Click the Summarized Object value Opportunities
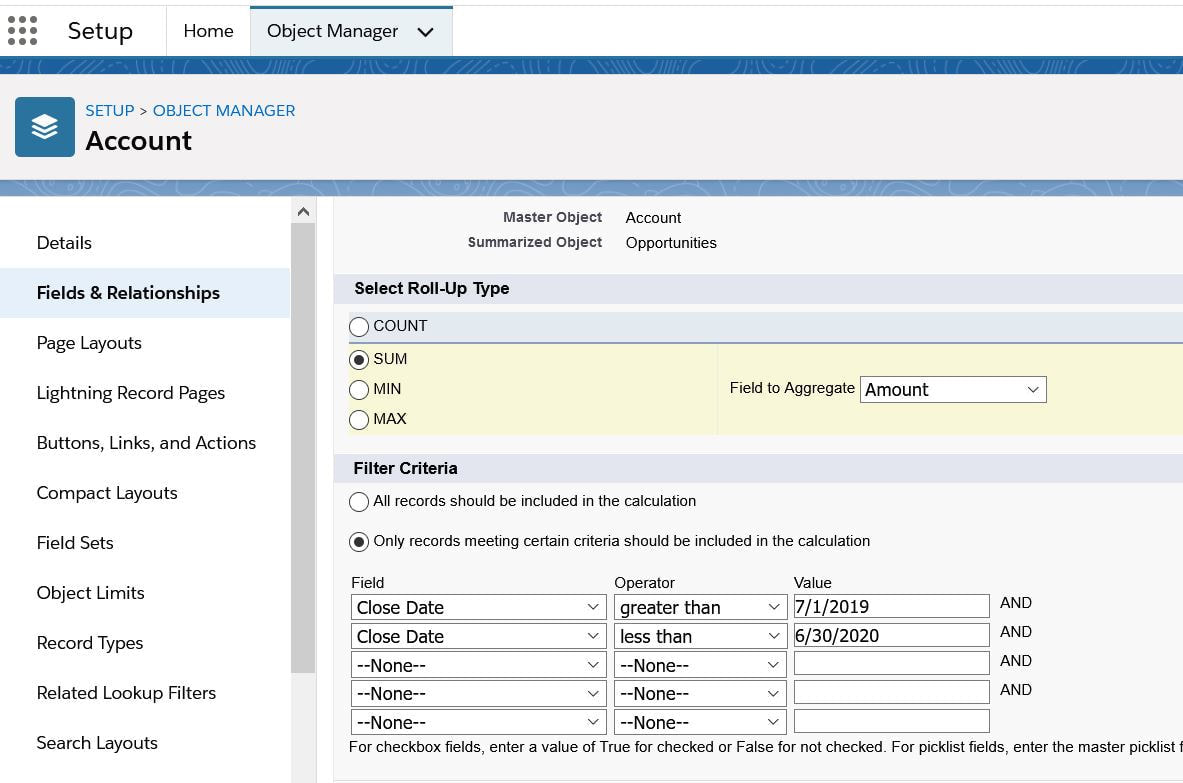 tap(671, 243)
